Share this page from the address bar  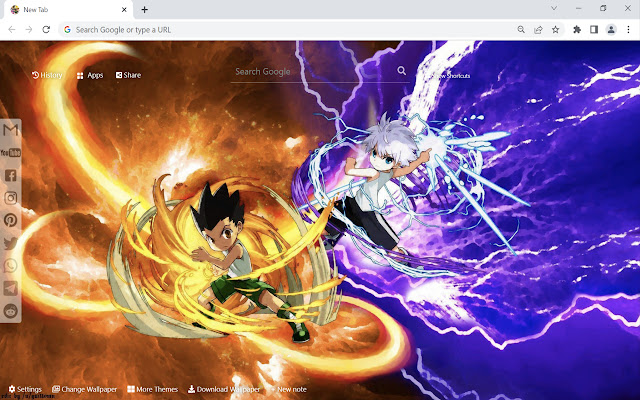click(538, 29)
